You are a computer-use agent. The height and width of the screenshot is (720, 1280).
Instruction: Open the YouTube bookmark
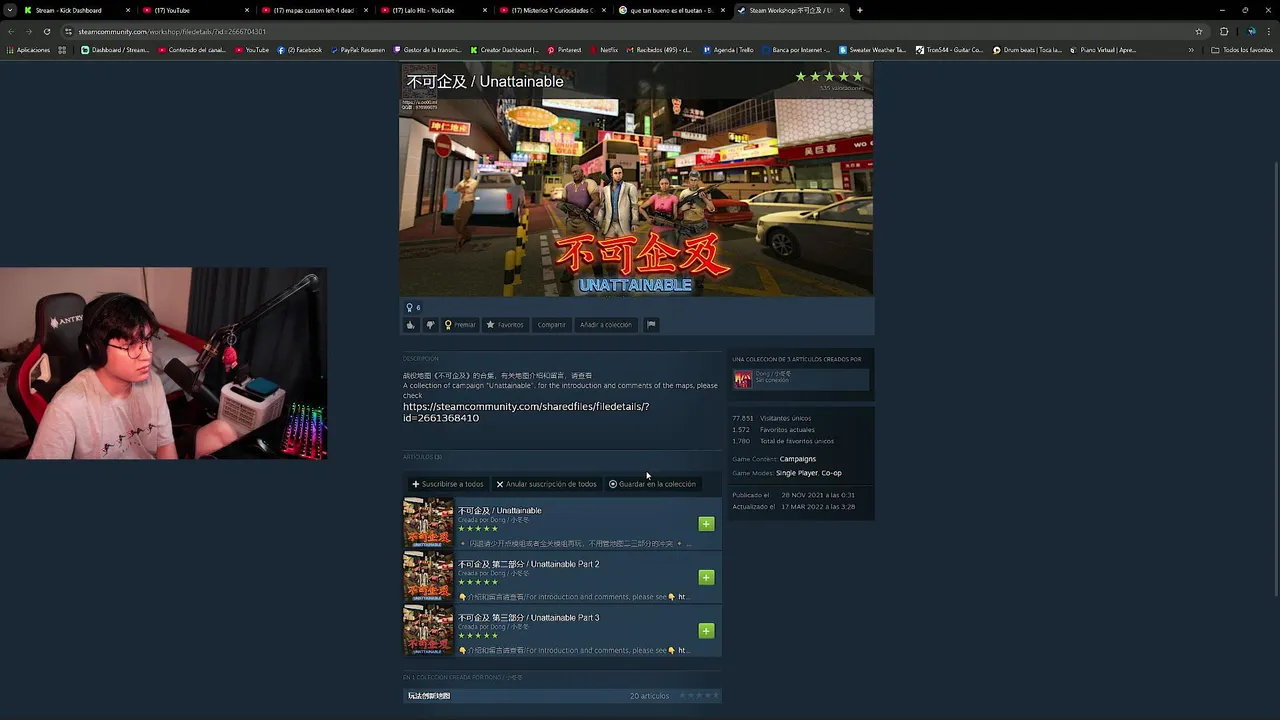[252, 50]
